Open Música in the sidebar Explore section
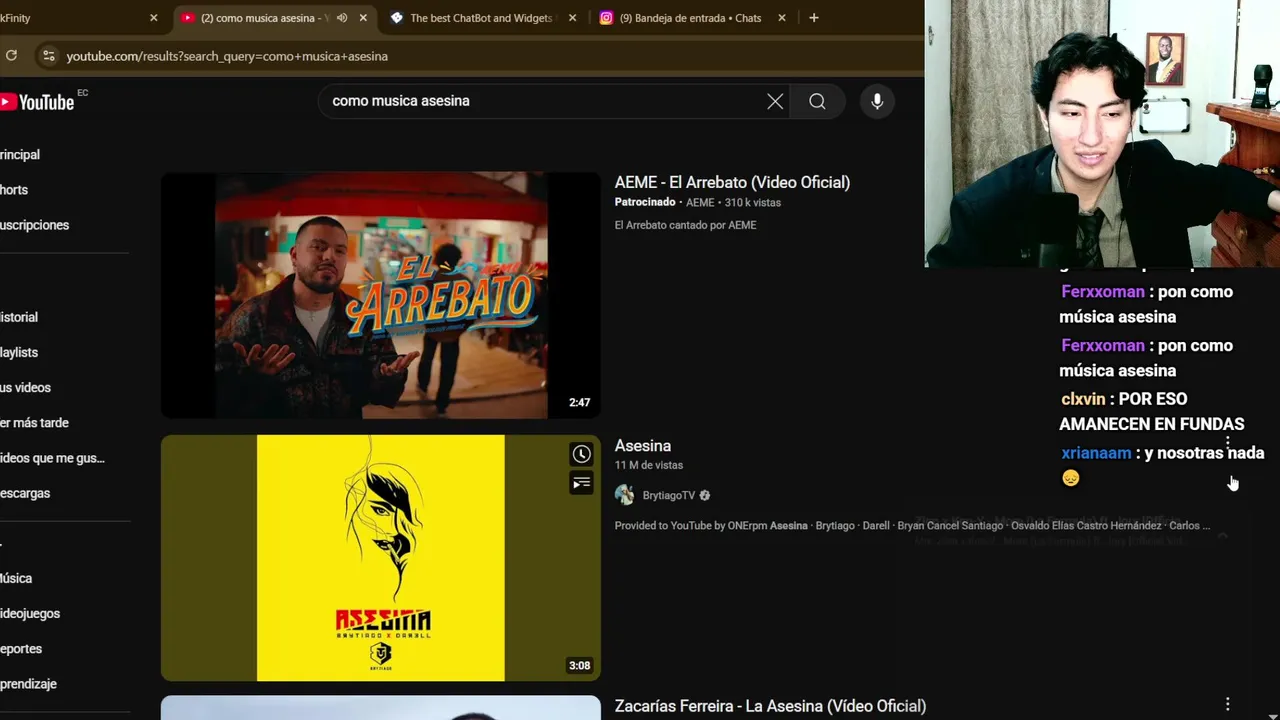Image resolution: width=1280 pixels, height=720 pixels. tap(16, 578)
